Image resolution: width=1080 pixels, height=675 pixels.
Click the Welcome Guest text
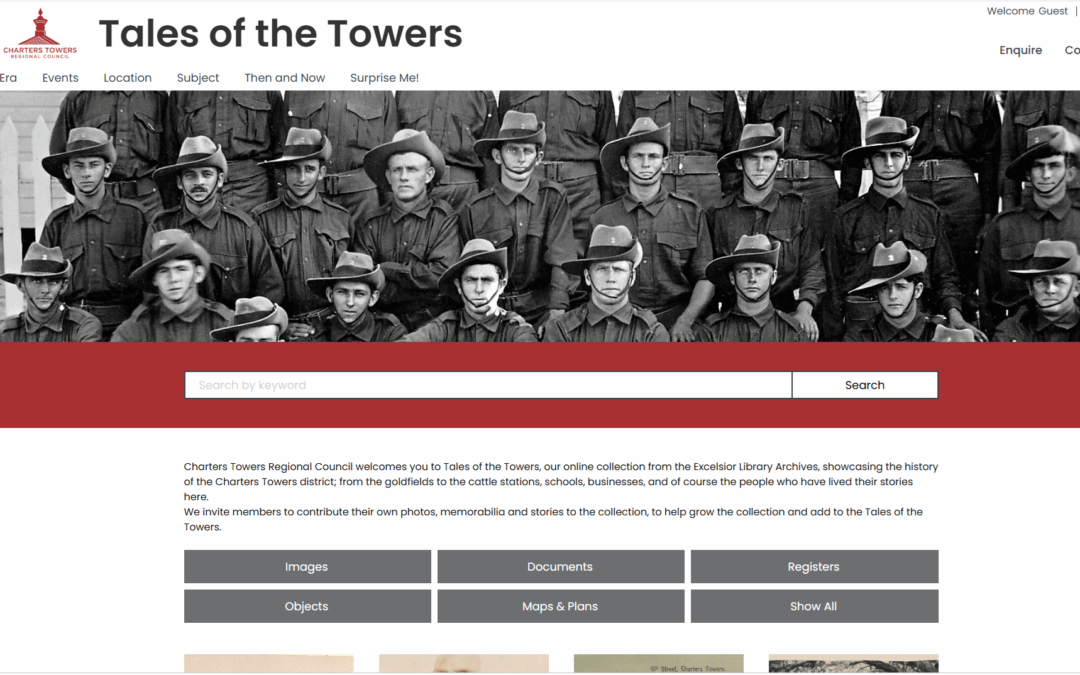pyautogui.click(x=1027, y=11)
